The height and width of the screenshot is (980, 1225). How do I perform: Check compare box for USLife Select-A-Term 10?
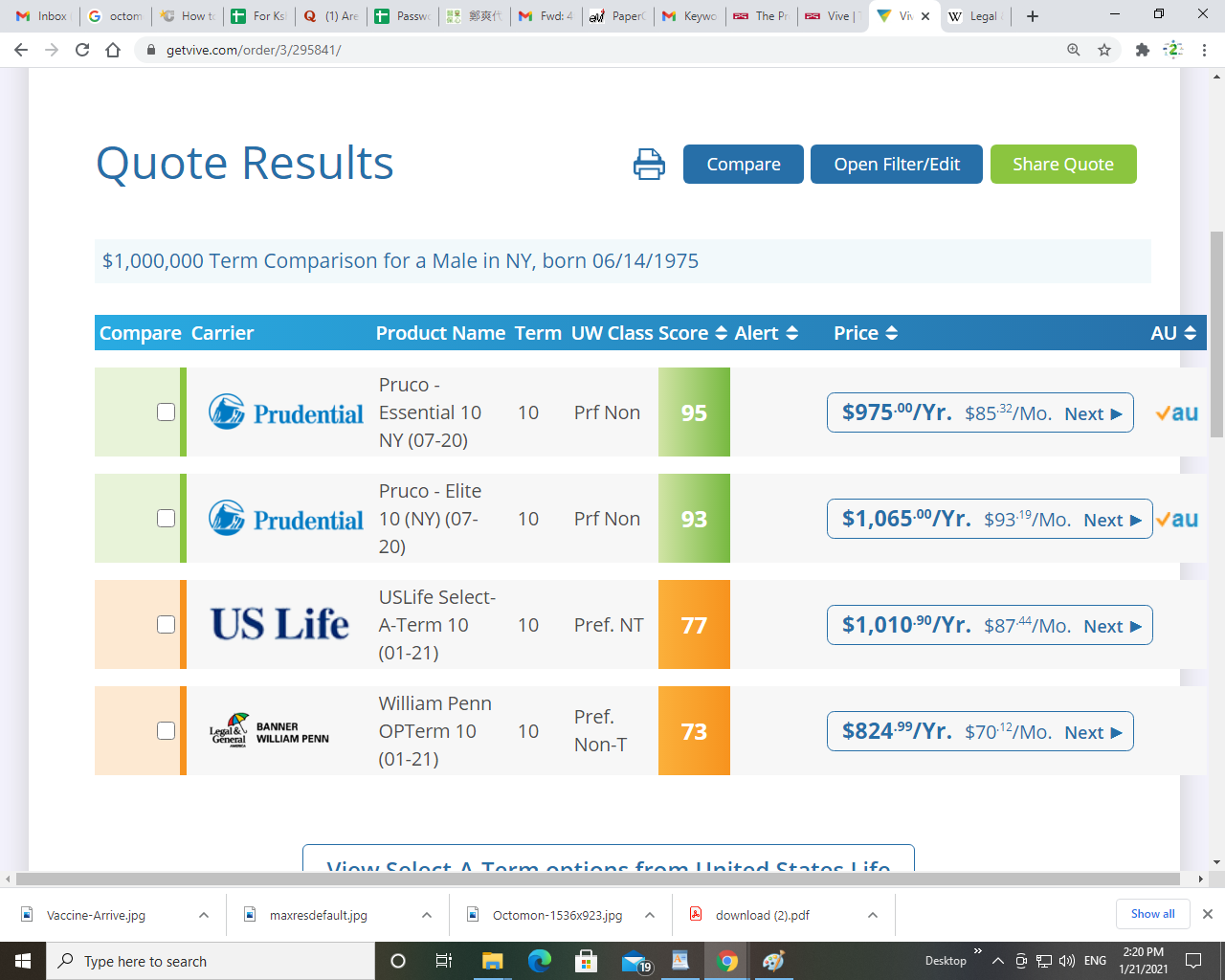[166, 625]
